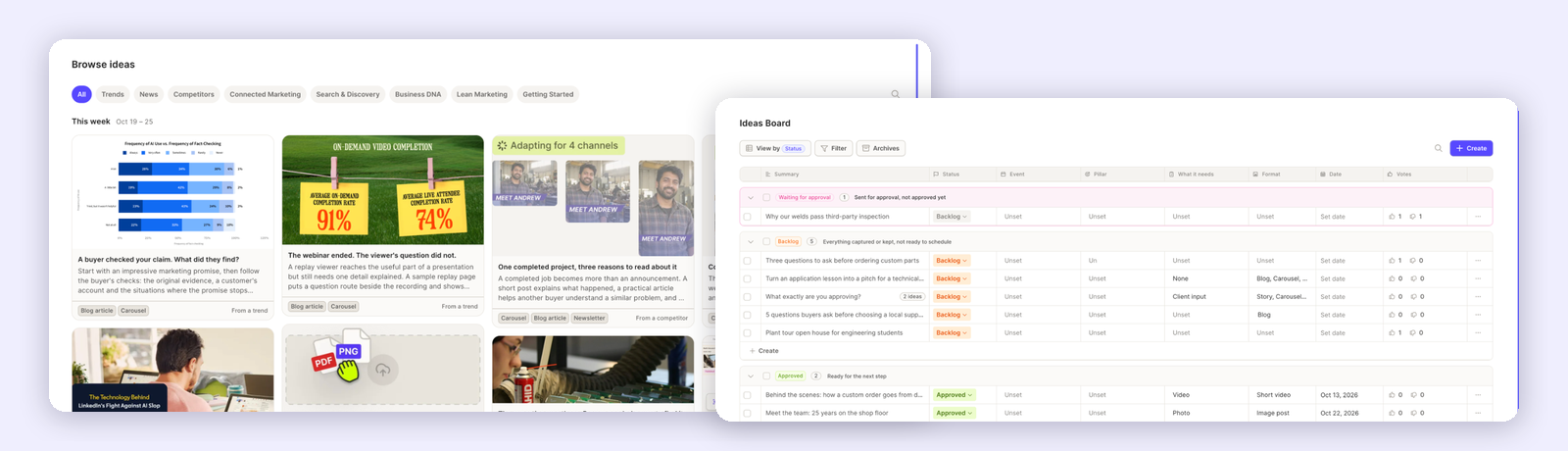Image resolution: width=1568 pixels, height=451 pixels.
Task: Click the '2 ideas' badge
Action: (x=912, y=296)
